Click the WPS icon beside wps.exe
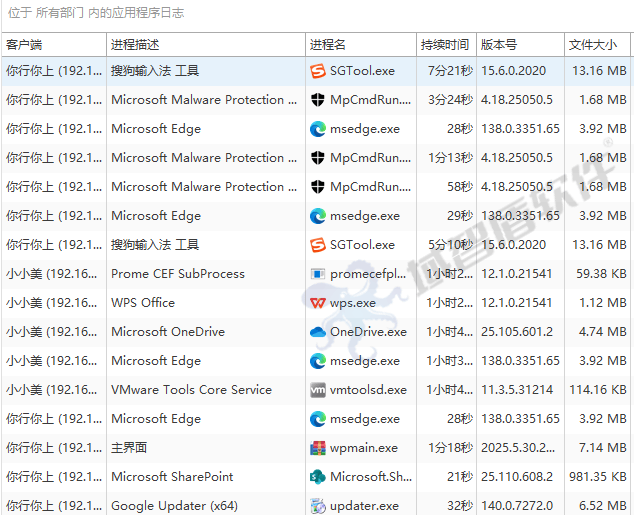 [318, 303]
